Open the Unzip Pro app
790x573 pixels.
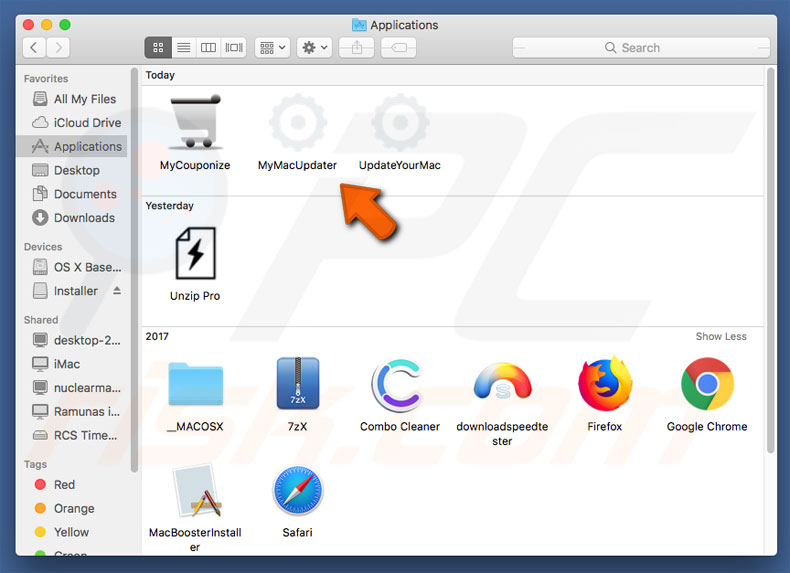(x=195, y=254)
